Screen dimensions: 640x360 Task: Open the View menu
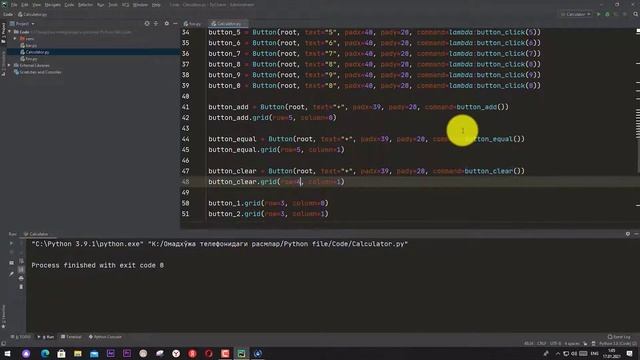point(37,5)
